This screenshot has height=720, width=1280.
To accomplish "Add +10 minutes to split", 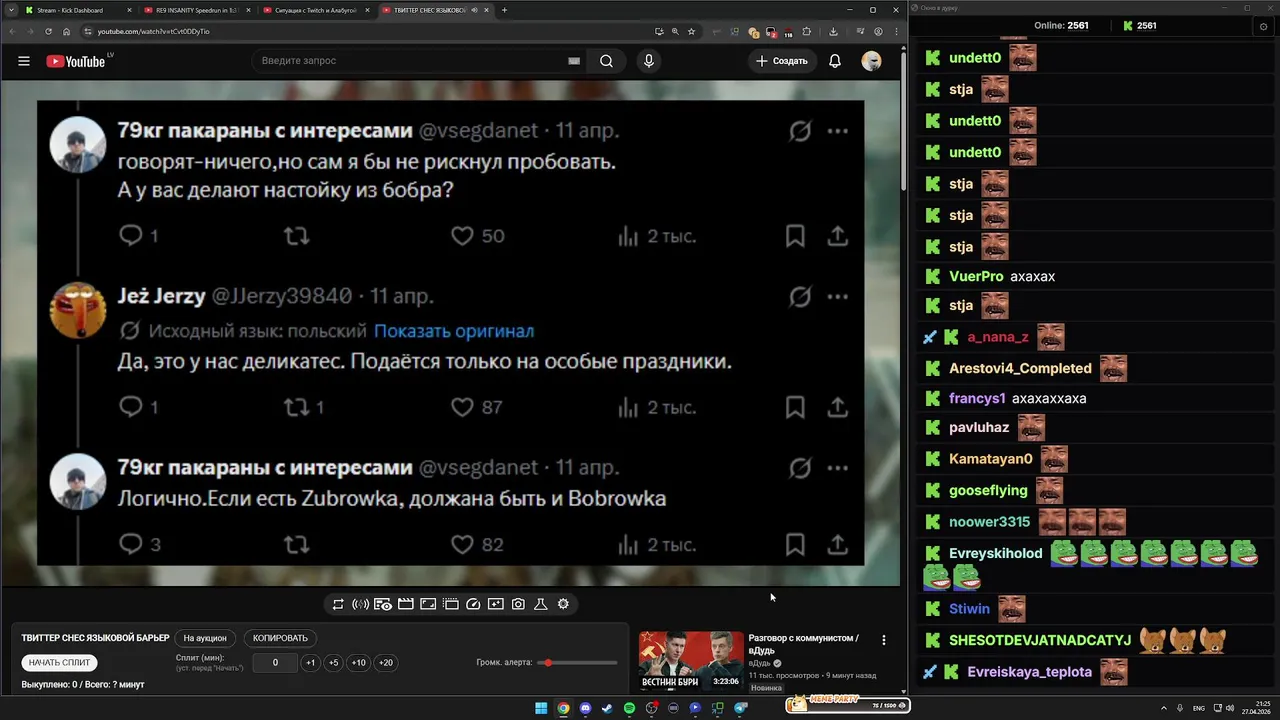I will pos(358,663).
